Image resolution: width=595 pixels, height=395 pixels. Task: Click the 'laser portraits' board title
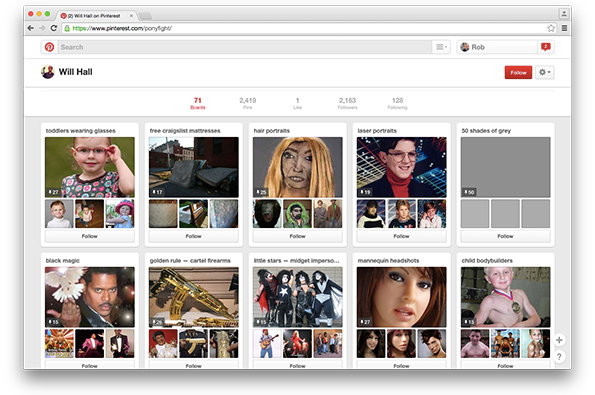(x=377, y=131)
